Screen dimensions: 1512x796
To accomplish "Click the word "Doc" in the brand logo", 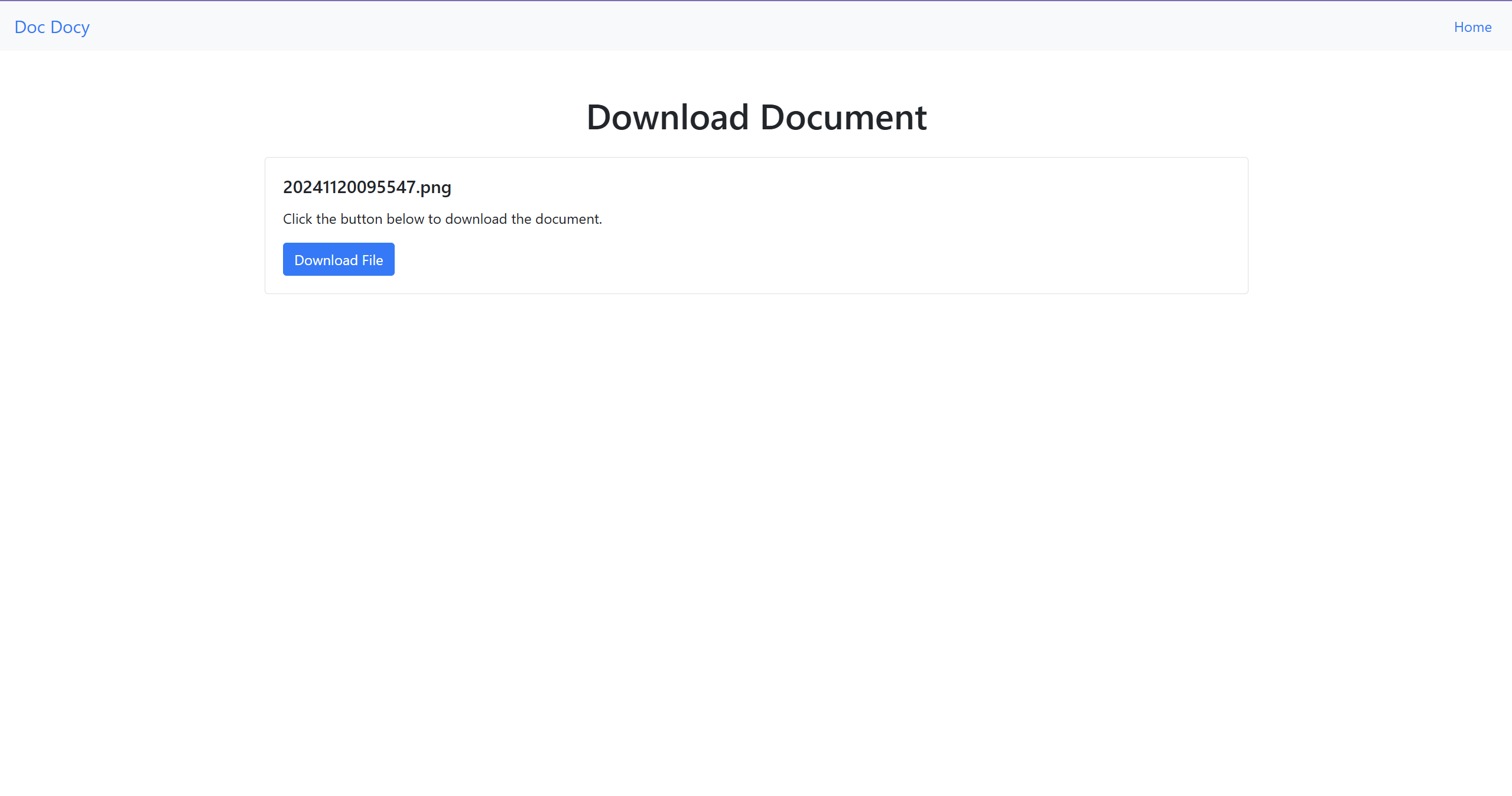I will [x=30, y=27].
